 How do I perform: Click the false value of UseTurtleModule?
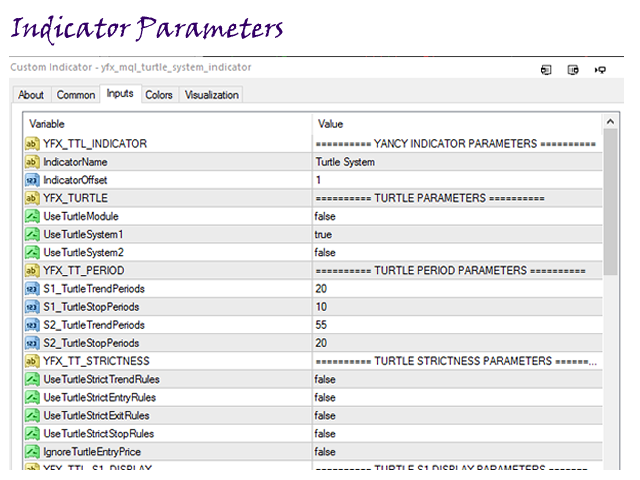tap(325, 216)
